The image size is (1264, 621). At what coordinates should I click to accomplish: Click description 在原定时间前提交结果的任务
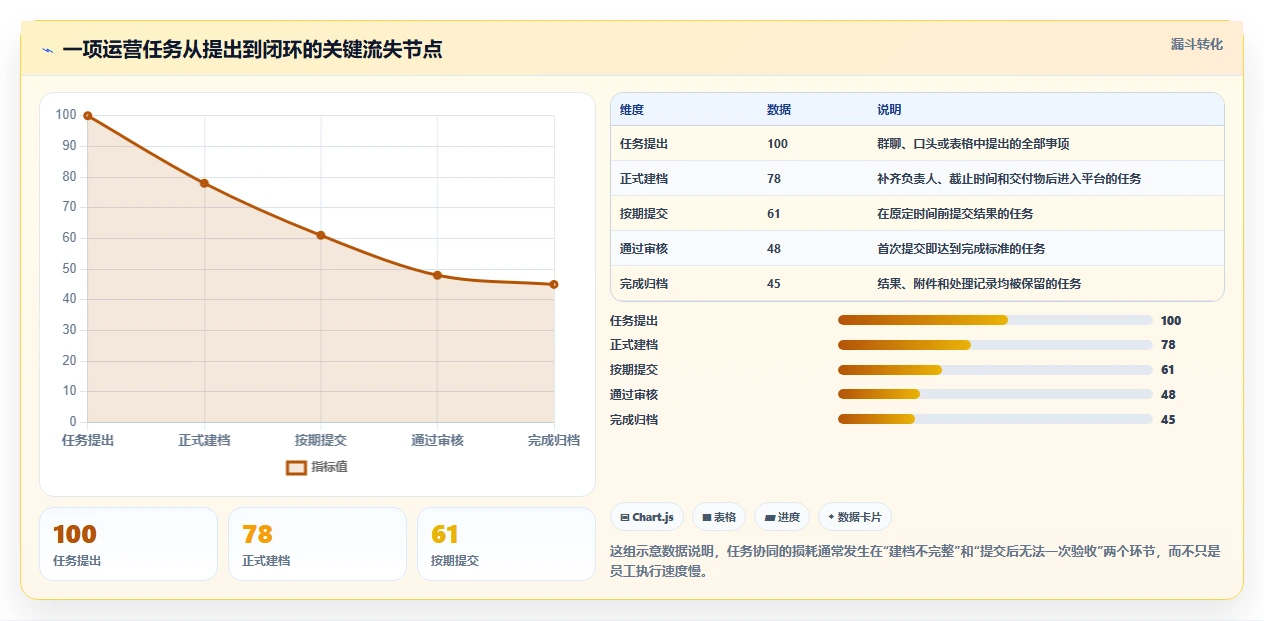tap(955, 214)
